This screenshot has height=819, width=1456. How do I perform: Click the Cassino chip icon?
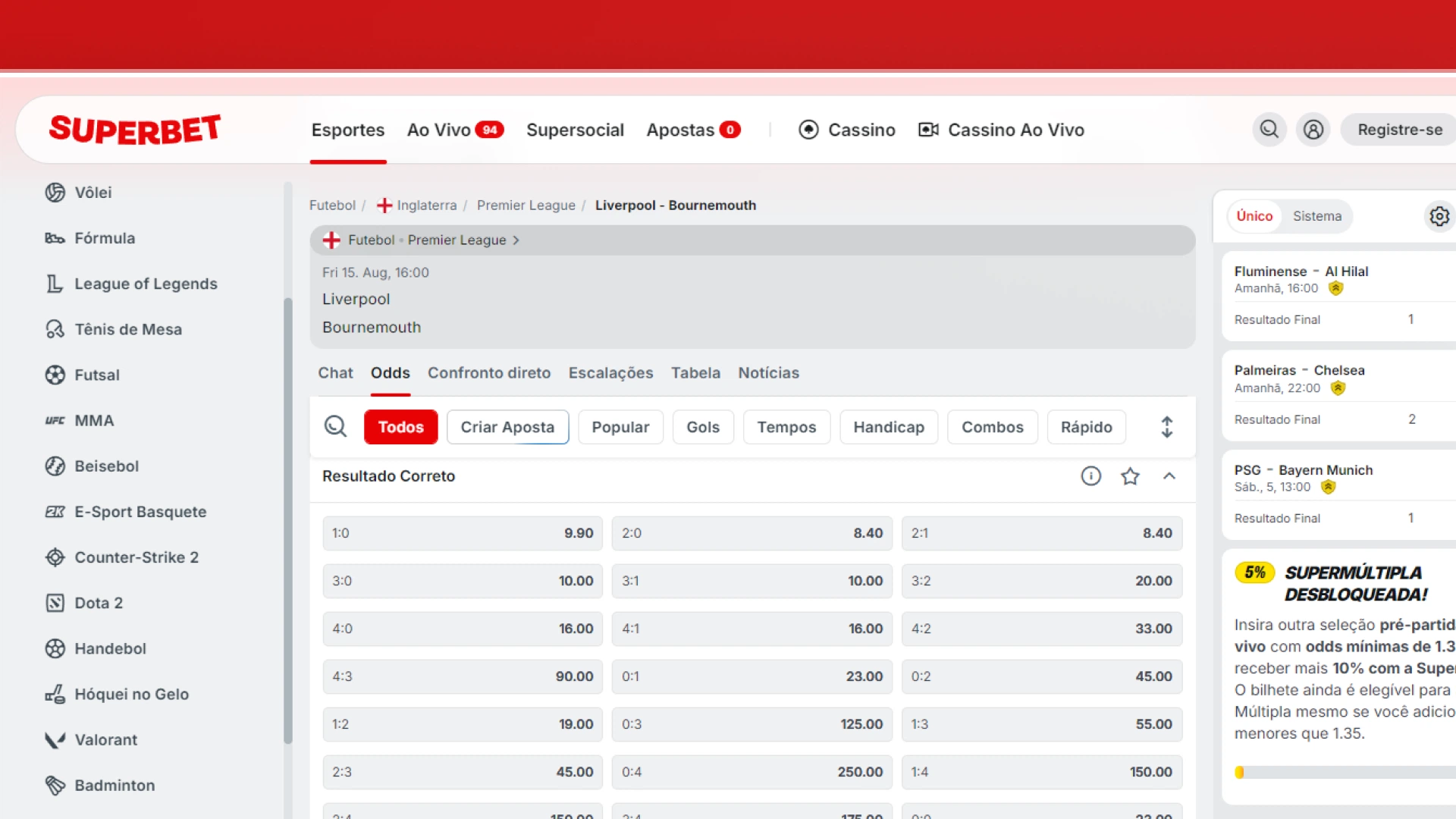tap(808, 130)
